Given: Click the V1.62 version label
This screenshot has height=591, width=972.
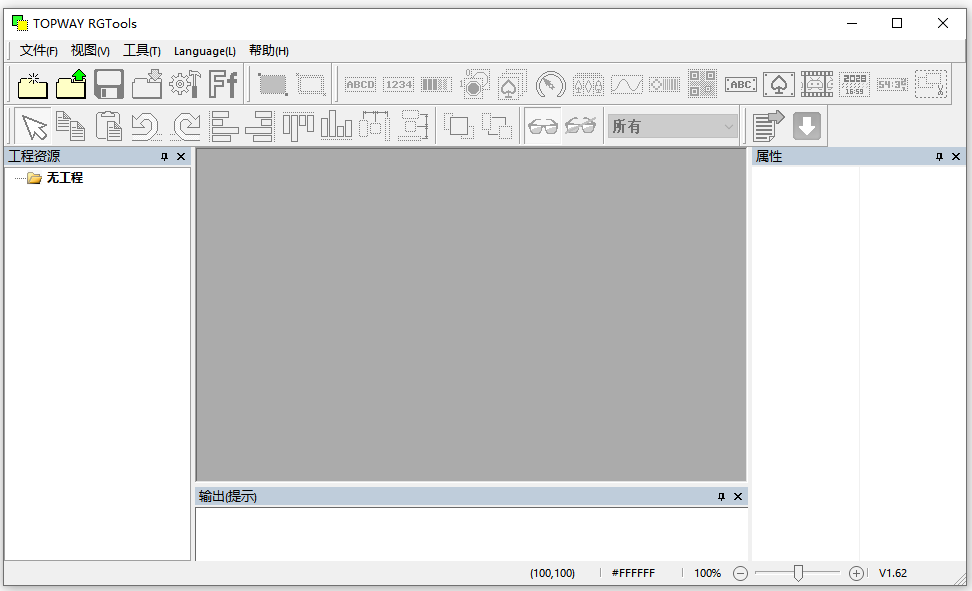Looking at the screenshot, I should tap(893, 573).
